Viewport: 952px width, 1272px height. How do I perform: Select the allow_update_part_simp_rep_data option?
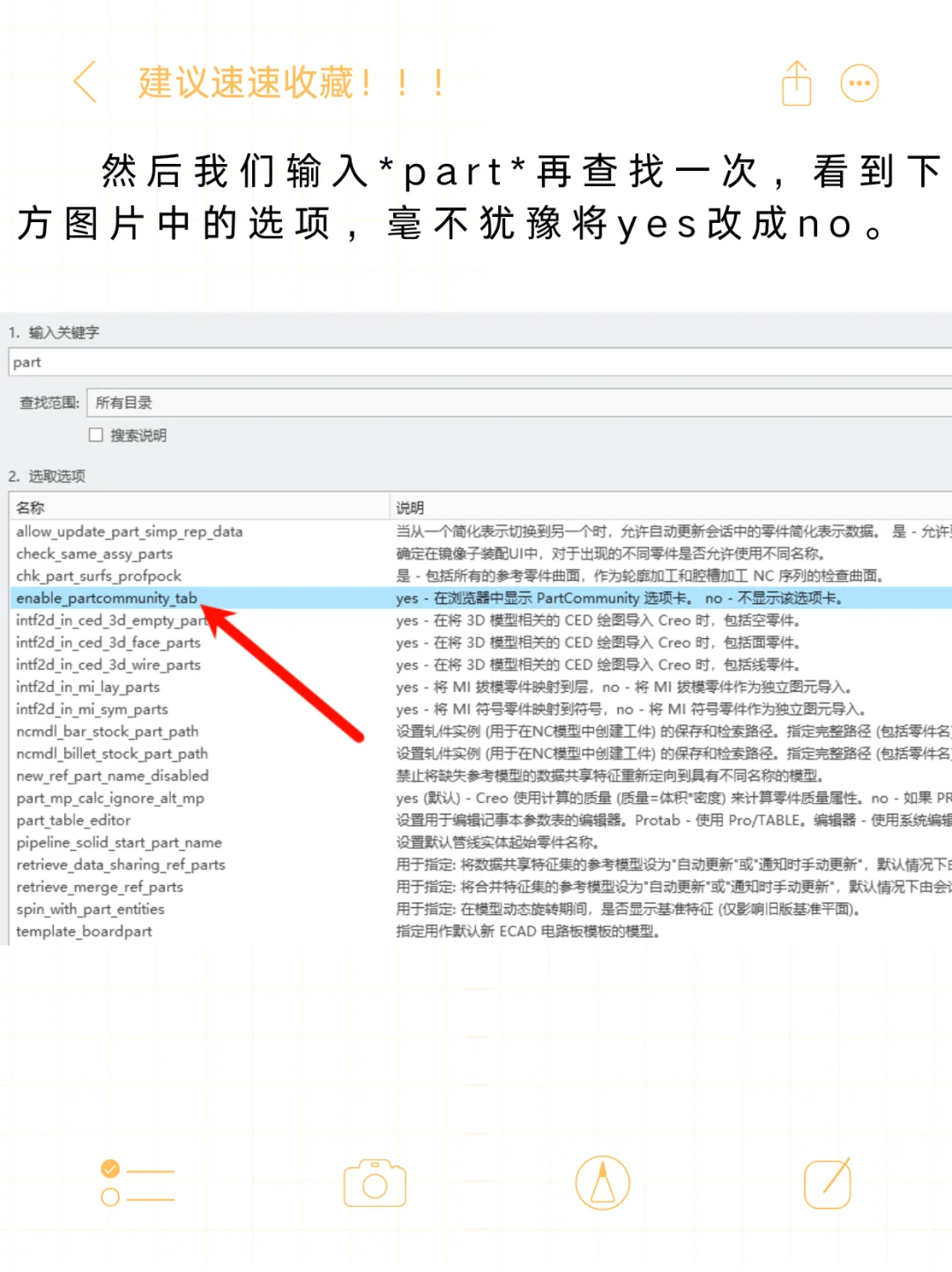click(x=130, y=532)
